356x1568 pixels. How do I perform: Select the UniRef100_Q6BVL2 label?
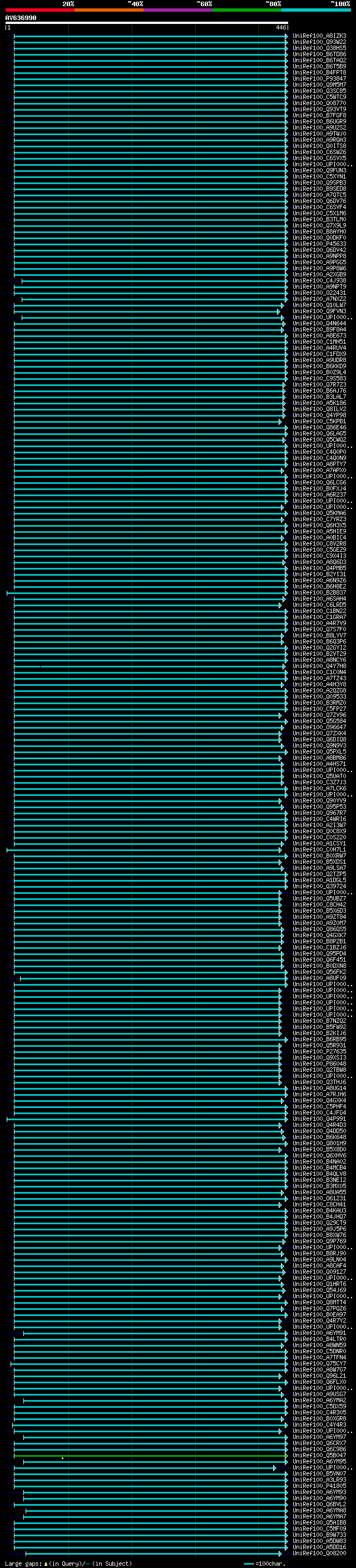[319, 1504]
